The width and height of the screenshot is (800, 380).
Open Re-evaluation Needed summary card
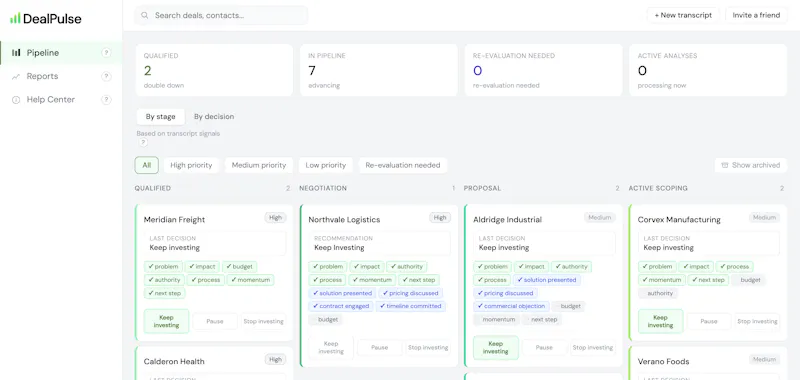pos(543,70)
